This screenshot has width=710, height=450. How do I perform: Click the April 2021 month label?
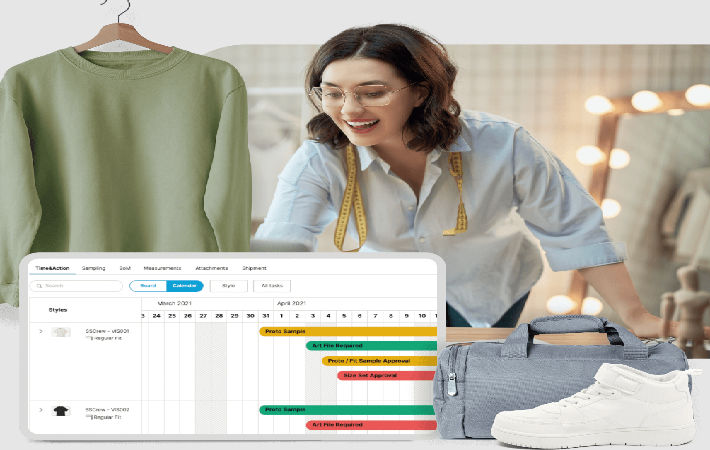(291, 303)
